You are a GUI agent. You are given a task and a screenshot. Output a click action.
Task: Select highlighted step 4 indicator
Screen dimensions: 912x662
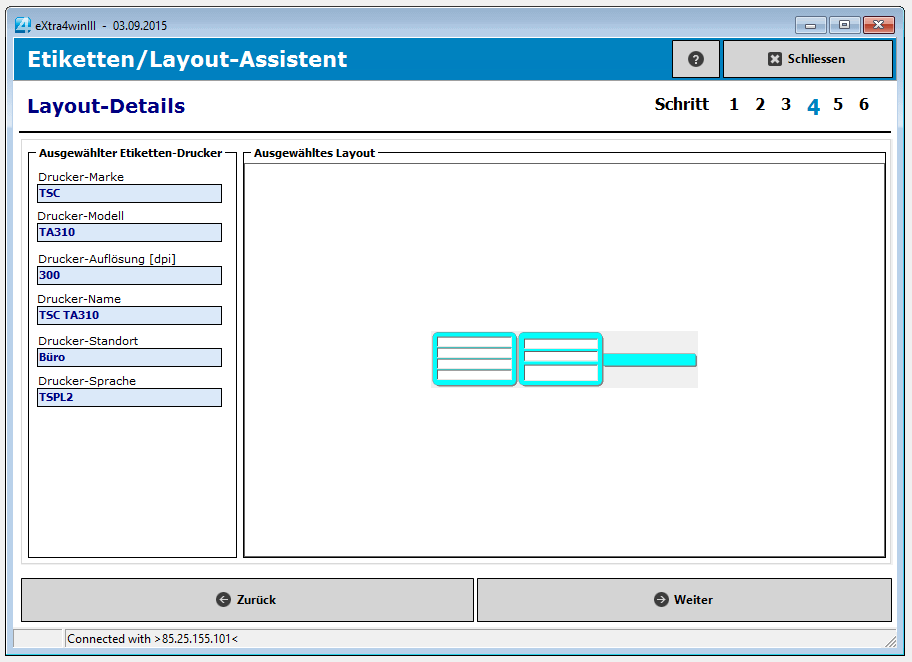pos(813,106)
